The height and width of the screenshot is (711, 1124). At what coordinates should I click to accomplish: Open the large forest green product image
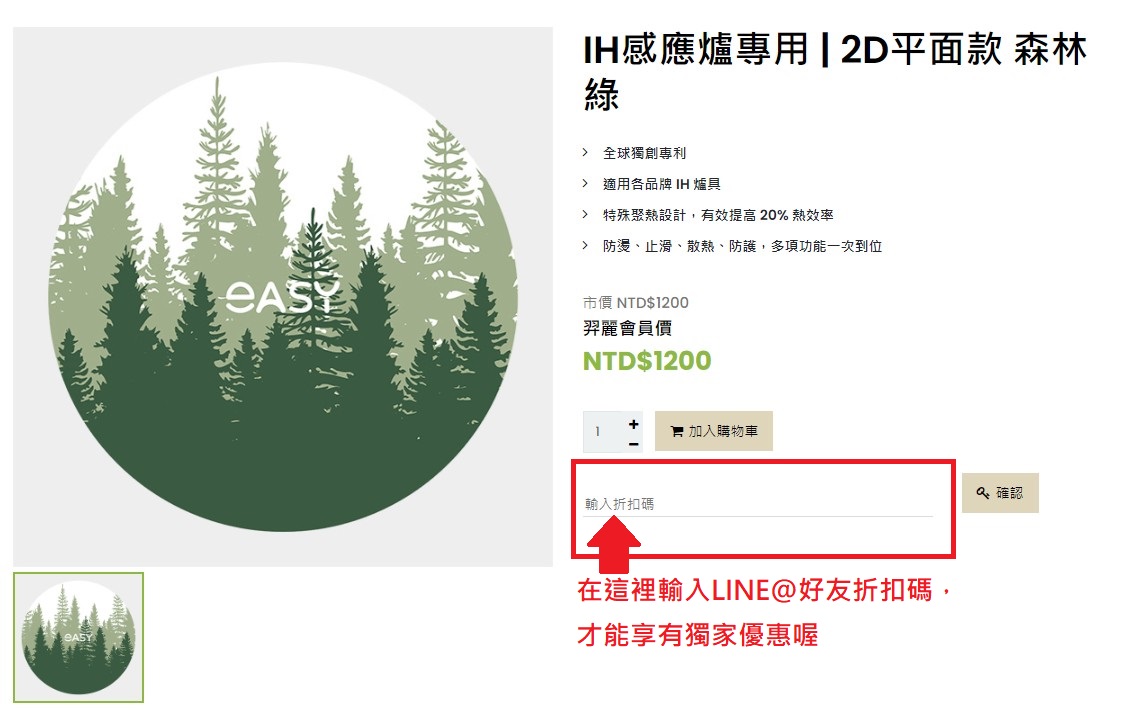pos(282,297)
